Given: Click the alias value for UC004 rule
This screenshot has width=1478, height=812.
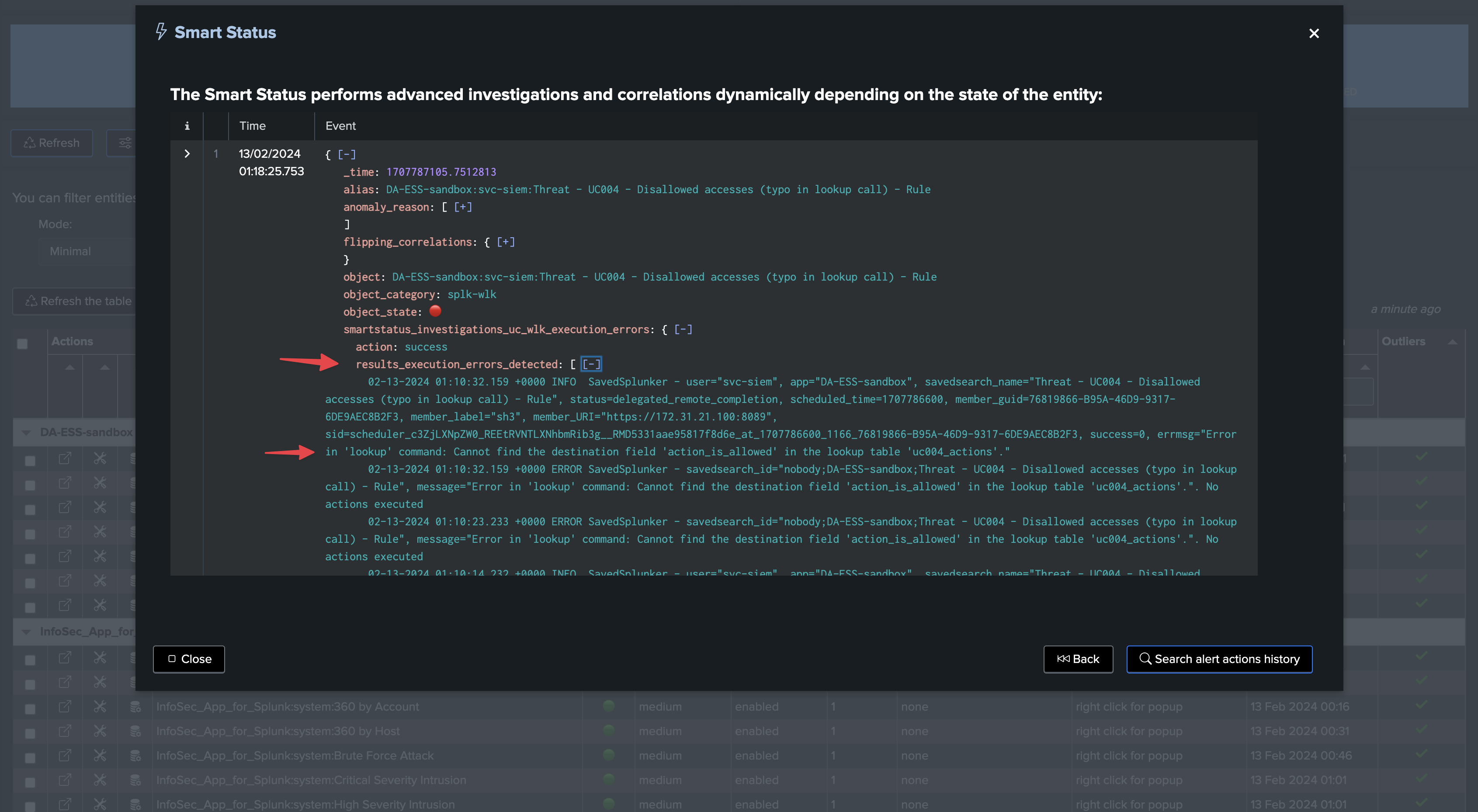Looking at the screenshot, I should point(658,189).
